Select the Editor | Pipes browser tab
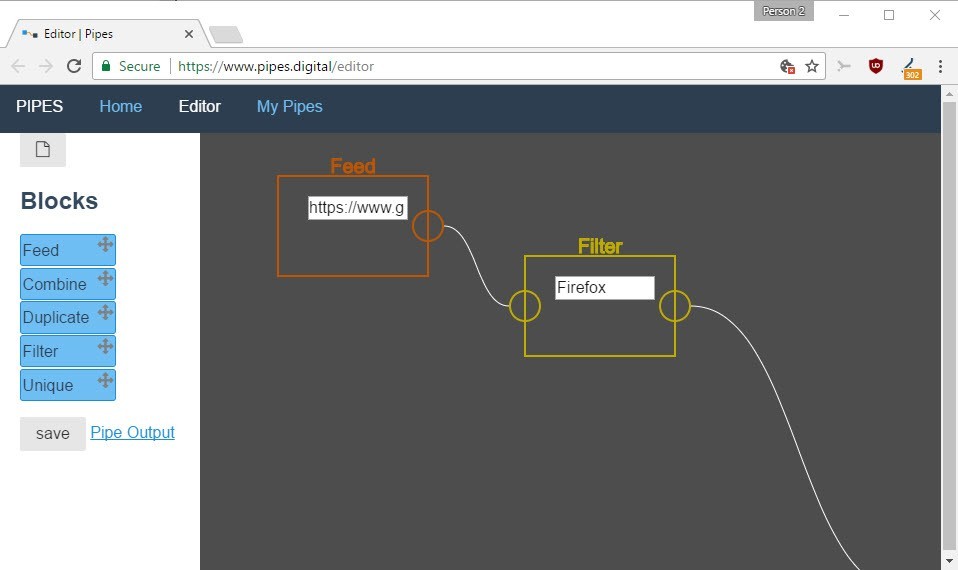 [x=107, y=34]
